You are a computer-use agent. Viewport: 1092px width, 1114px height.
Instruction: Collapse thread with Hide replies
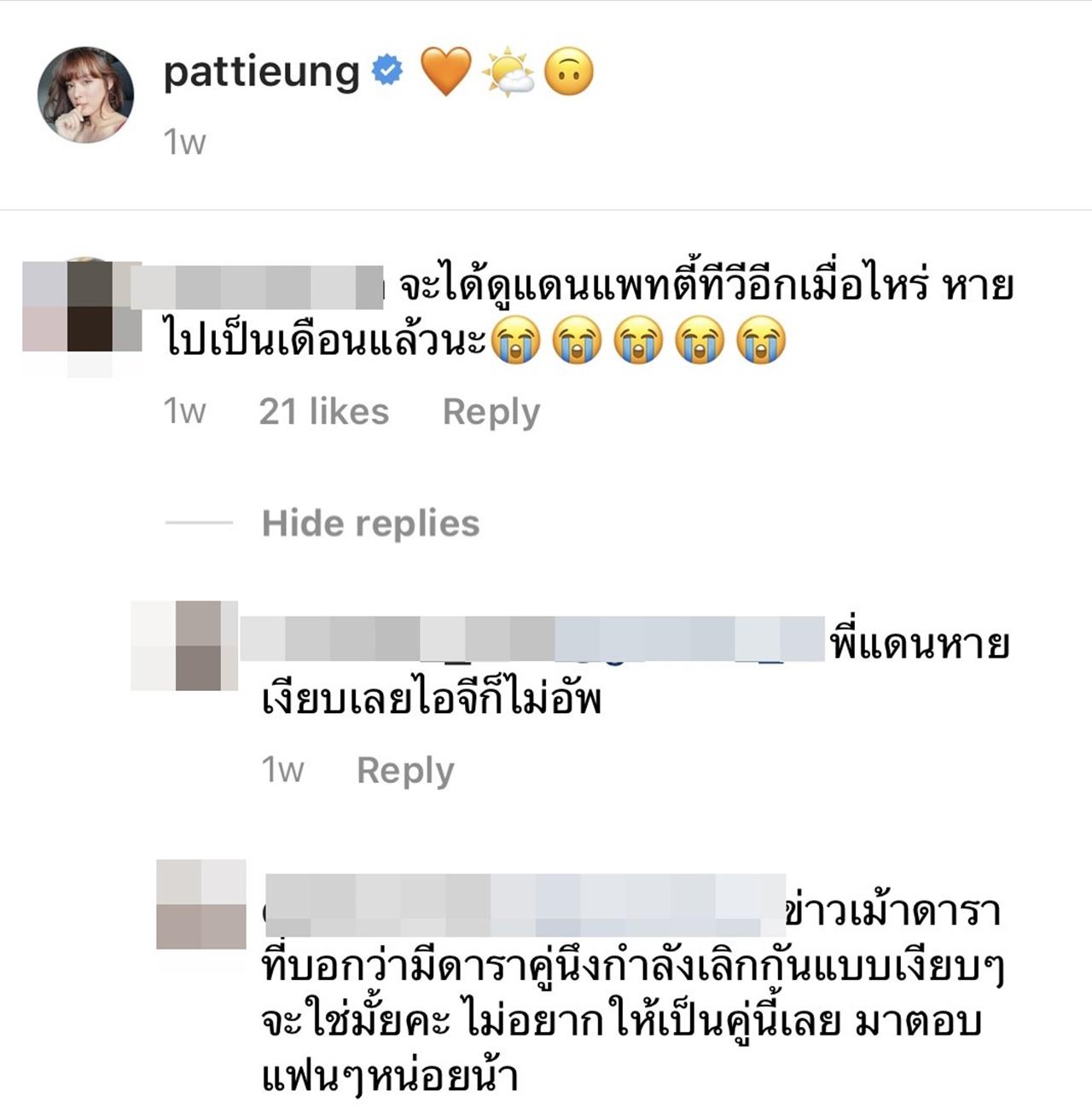click(371, 524)
